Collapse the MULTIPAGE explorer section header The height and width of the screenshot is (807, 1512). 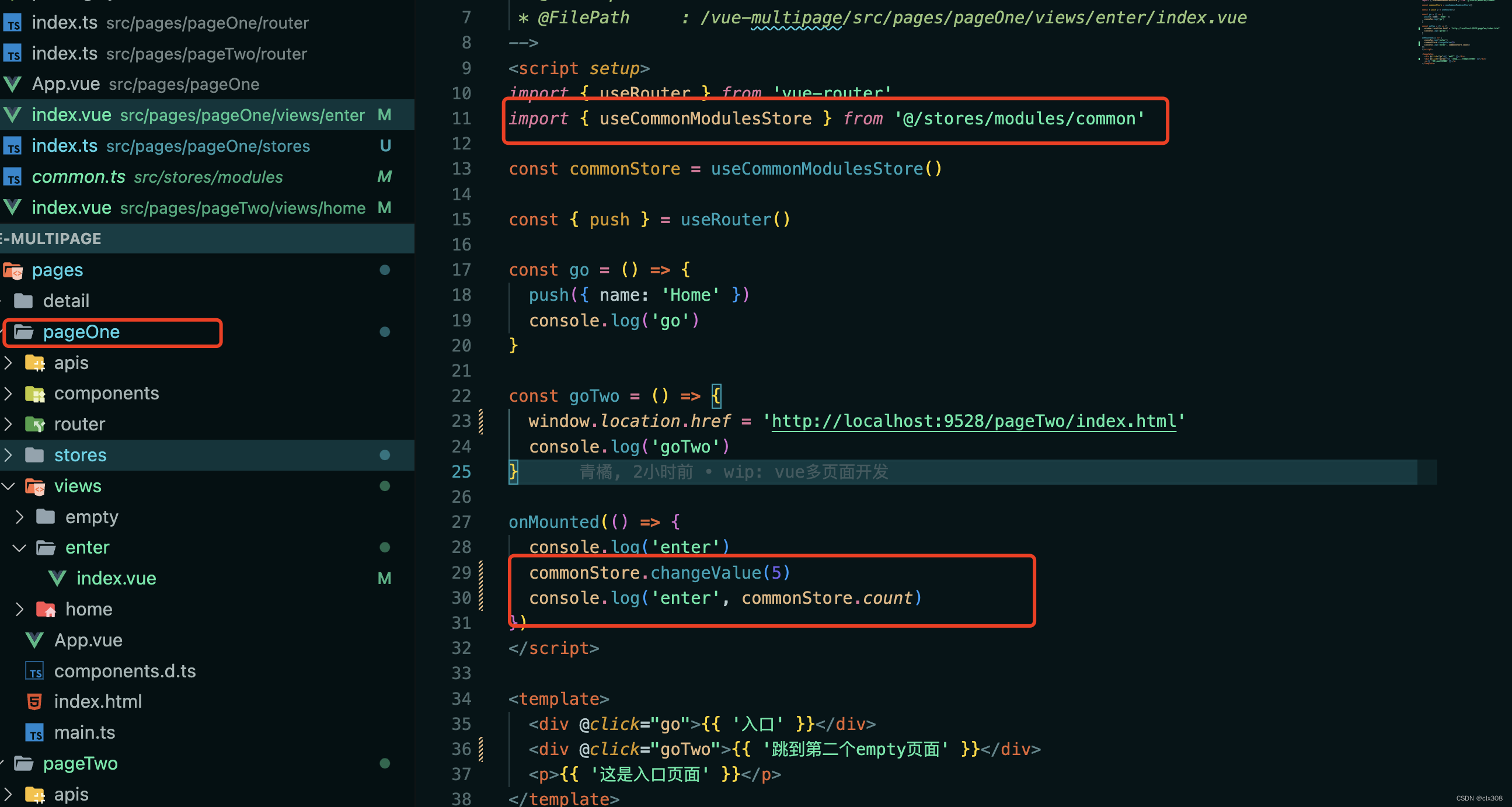[207, 238]
